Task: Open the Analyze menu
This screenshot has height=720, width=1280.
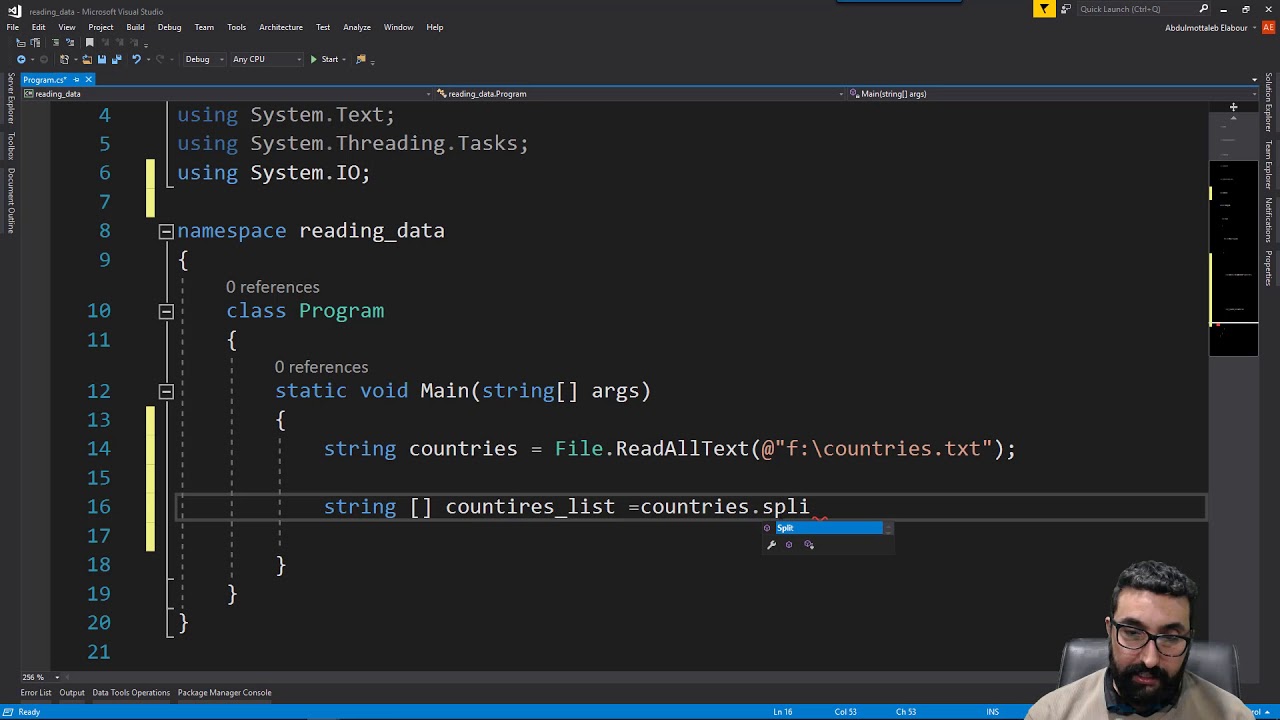Action: (357, 27)
